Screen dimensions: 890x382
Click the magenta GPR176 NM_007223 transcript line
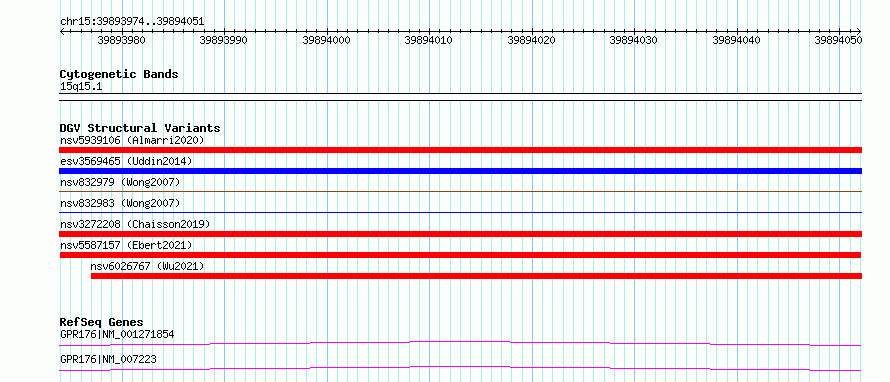[x=460, y=368]
